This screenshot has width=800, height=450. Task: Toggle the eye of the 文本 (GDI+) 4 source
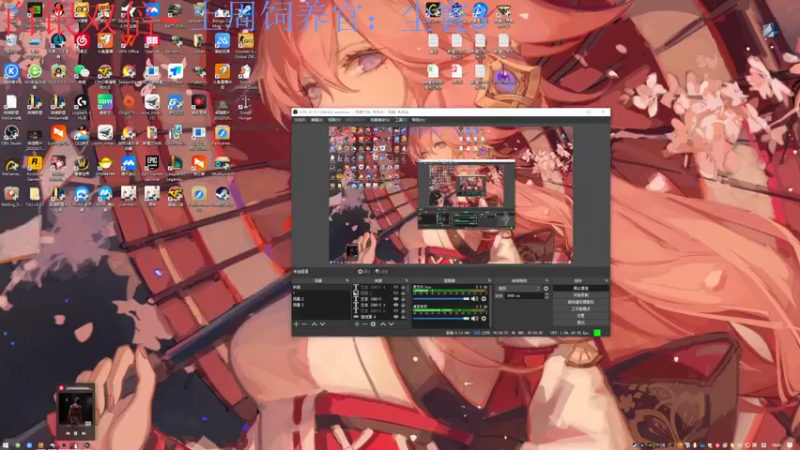(x=396, y=287)
